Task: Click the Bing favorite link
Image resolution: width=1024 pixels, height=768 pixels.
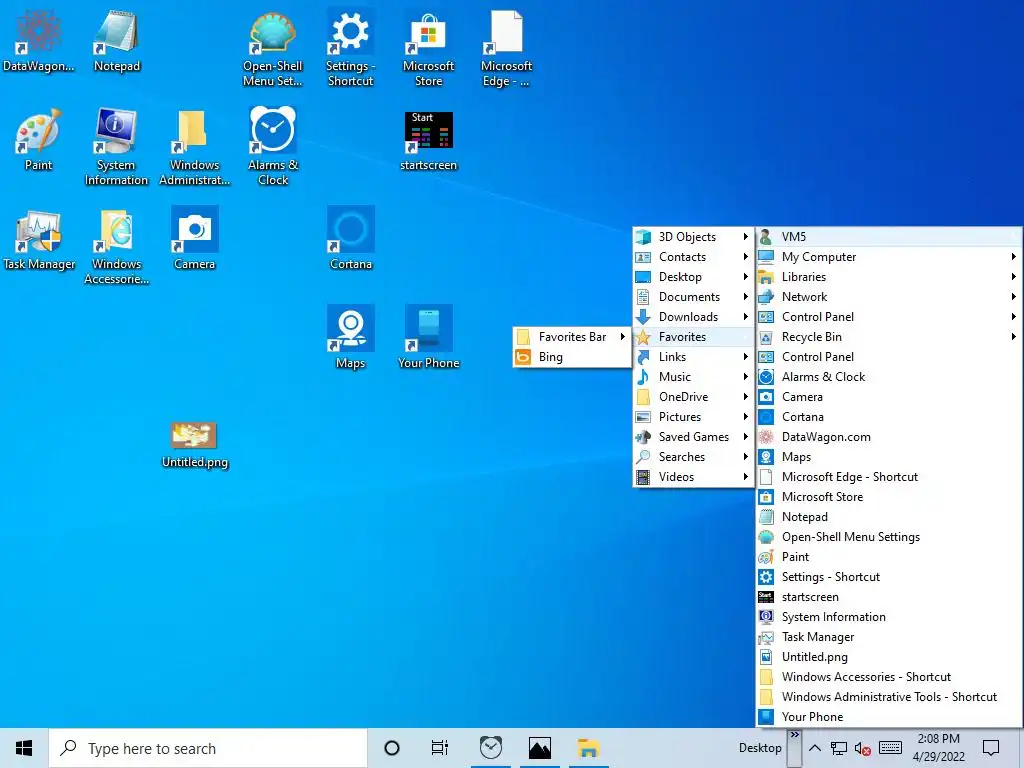Action: 572,357
